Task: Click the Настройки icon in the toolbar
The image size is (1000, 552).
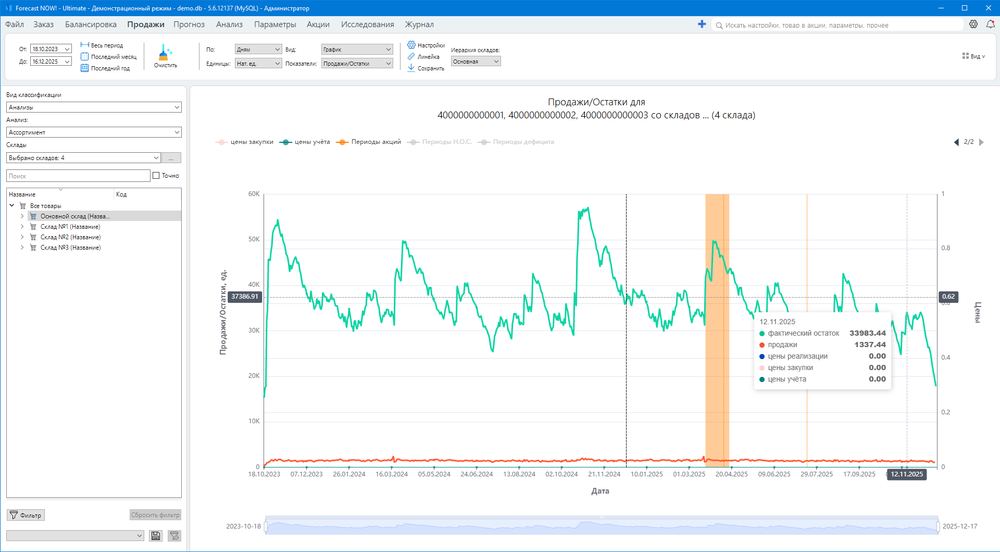Action: [x=411, y=46]
